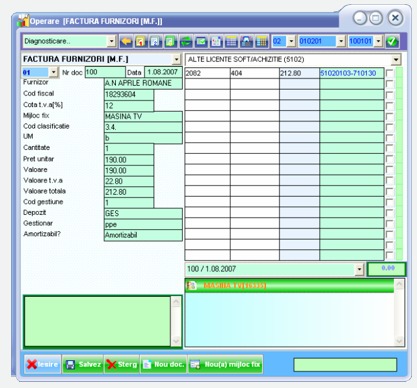Viewport: 417px width, 388px height.
Task: Click the Nou doc. button
Action: 164,365
